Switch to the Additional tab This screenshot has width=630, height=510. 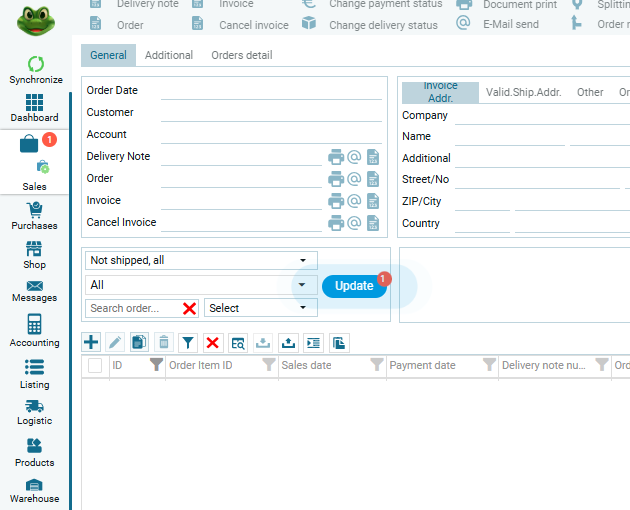pyautogui.click(x=169, y=55)
